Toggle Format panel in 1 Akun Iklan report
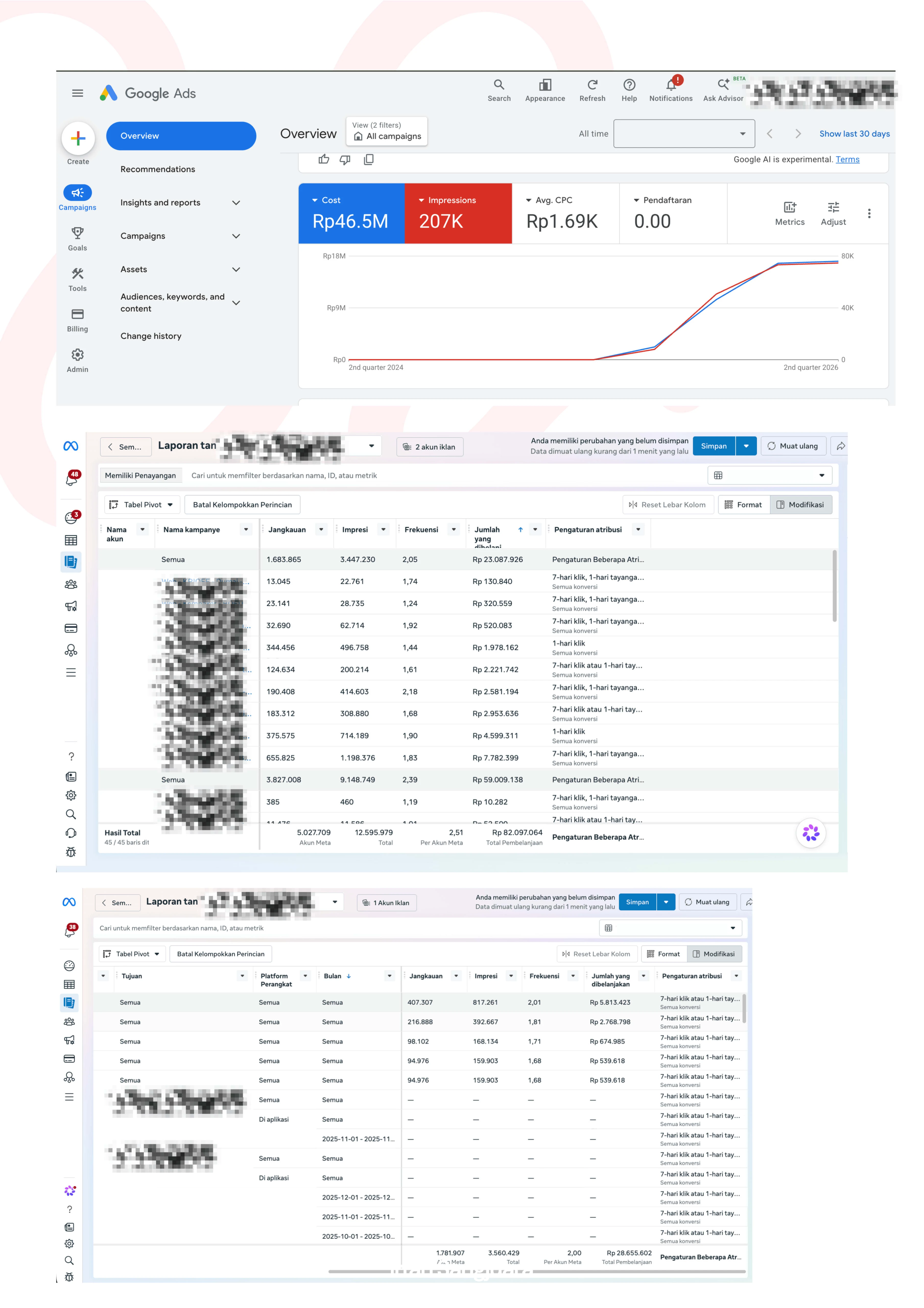This screenshot has height=1308, width=924. pyautogui.click(x=664, y=954)
